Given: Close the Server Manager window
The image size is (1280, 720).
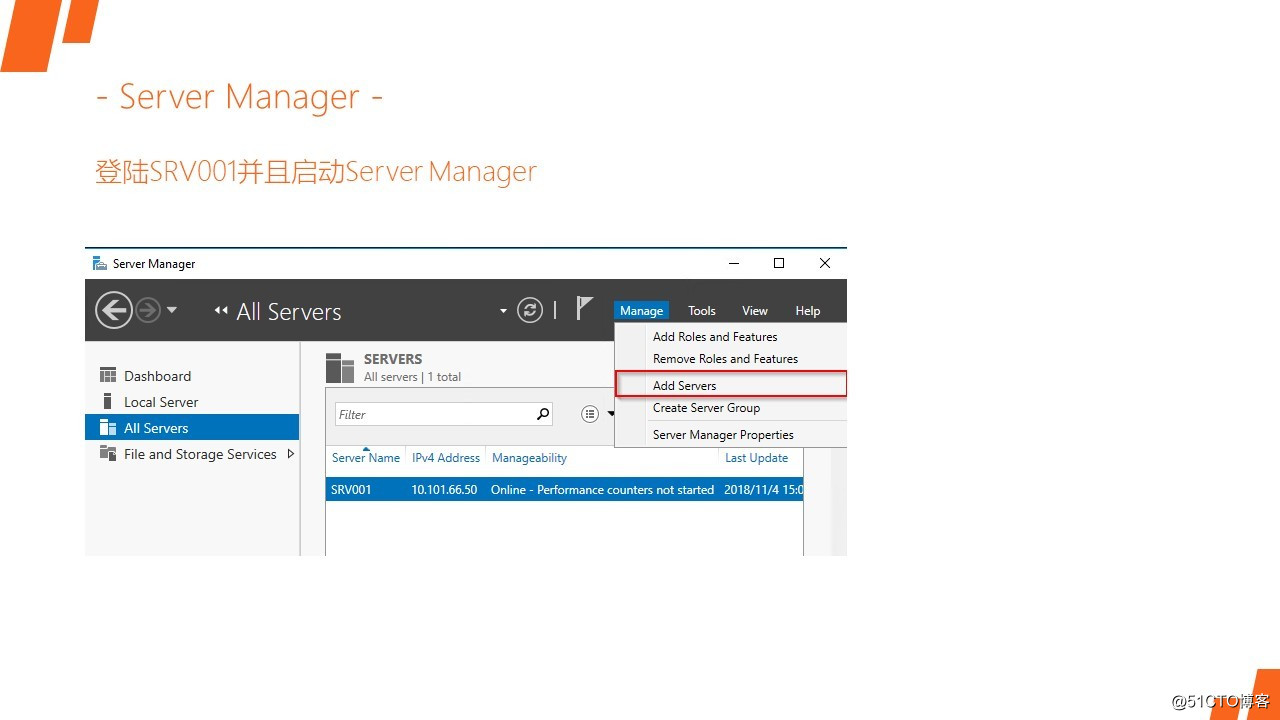Looking at the screenshot, I should coord(824,264).
